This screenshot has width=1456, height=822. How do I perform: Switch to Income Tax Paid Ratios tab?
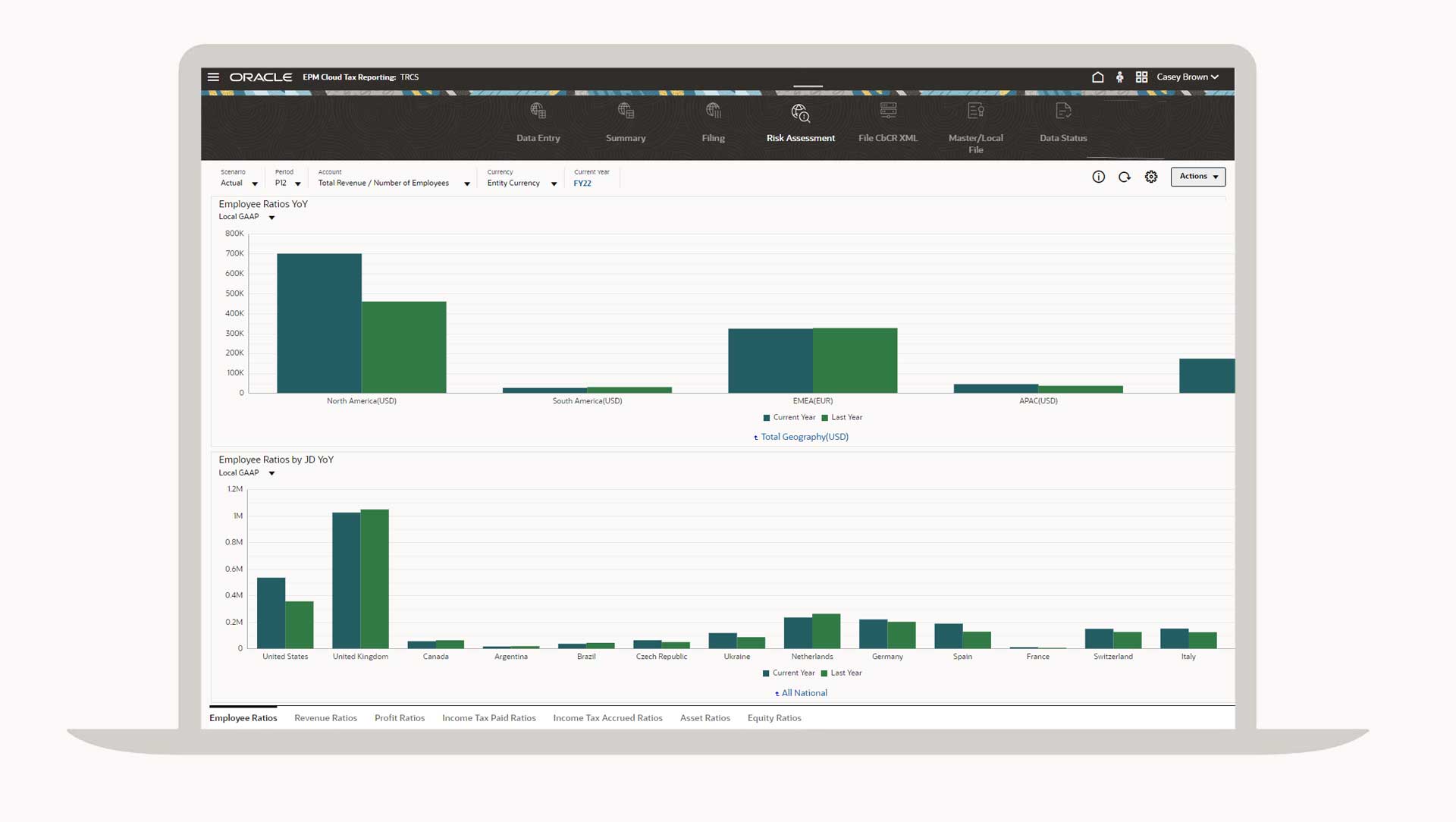pos(488,718)
